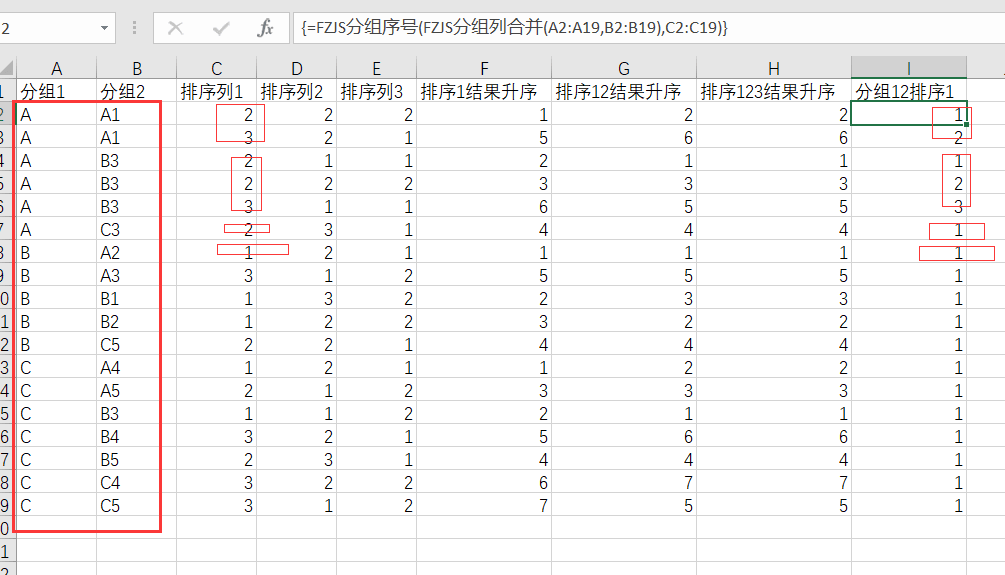Click the 排序1结果升序 header cell
This screenshot has width=1005, height=575.
(x=484, y=91)
